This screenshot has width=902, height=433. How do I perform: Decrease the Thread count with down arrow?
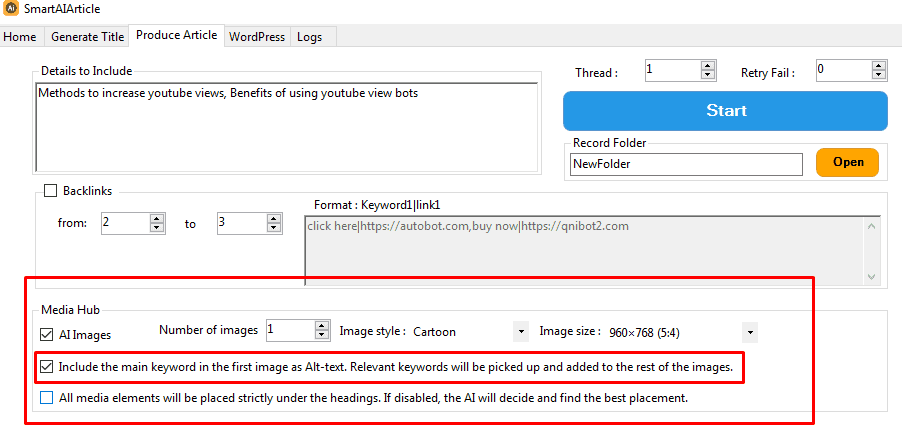coord(708,75)
